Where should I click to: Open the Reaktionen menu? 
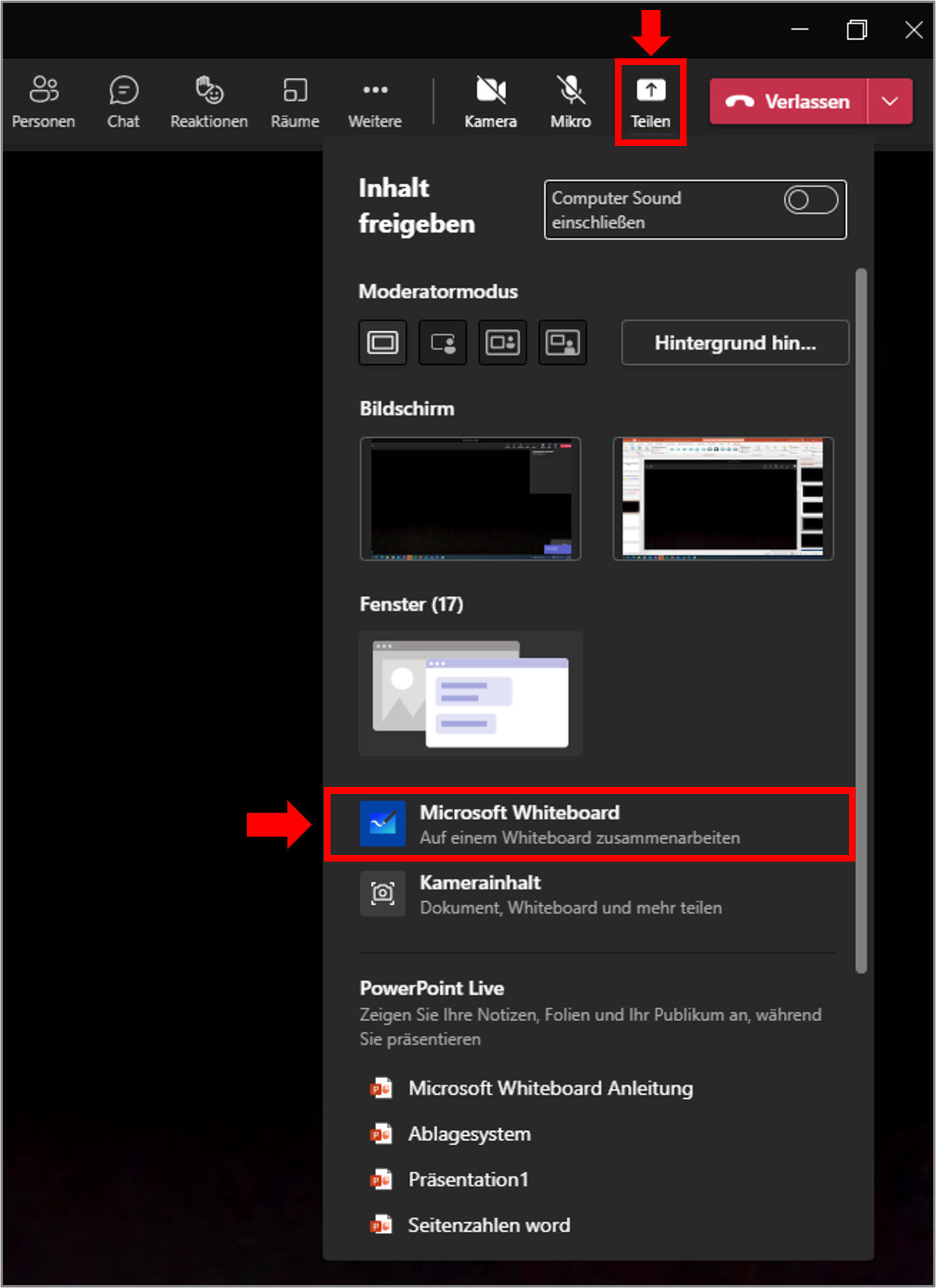pos(209,103)
